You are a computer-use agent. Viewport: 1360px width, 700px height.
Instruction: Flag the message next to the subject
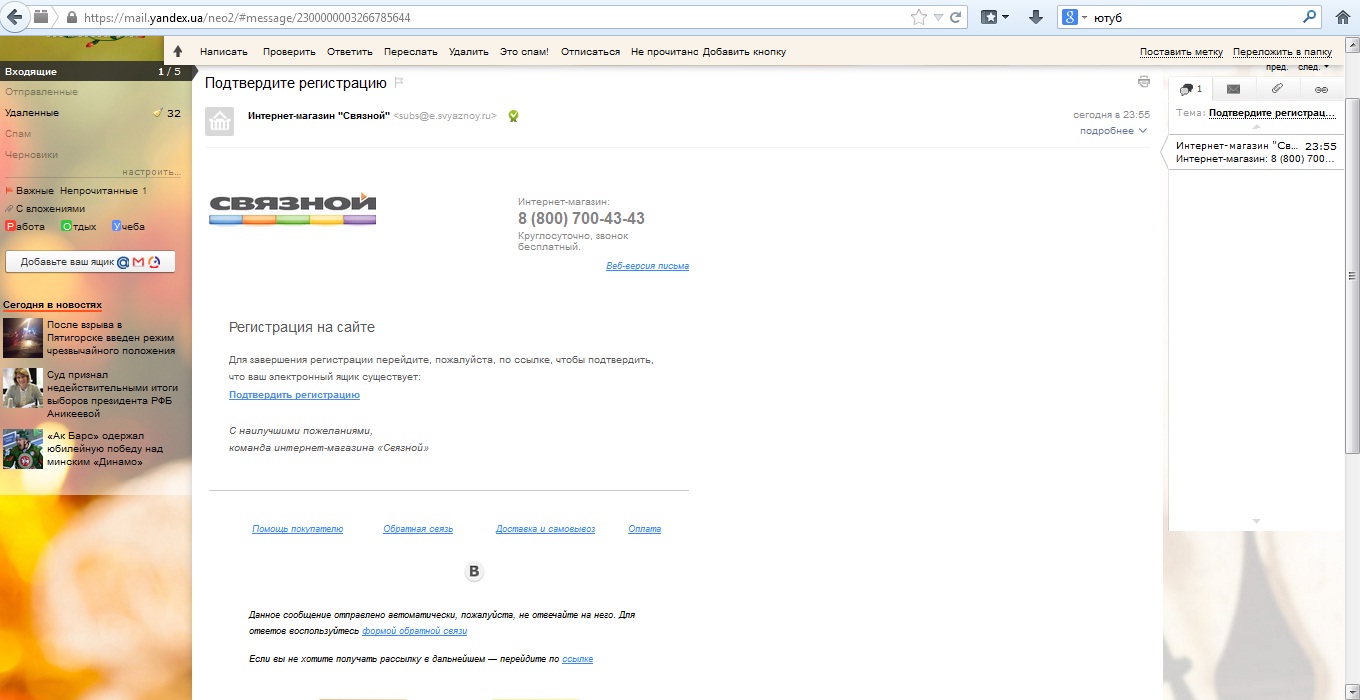coord(398,82)
